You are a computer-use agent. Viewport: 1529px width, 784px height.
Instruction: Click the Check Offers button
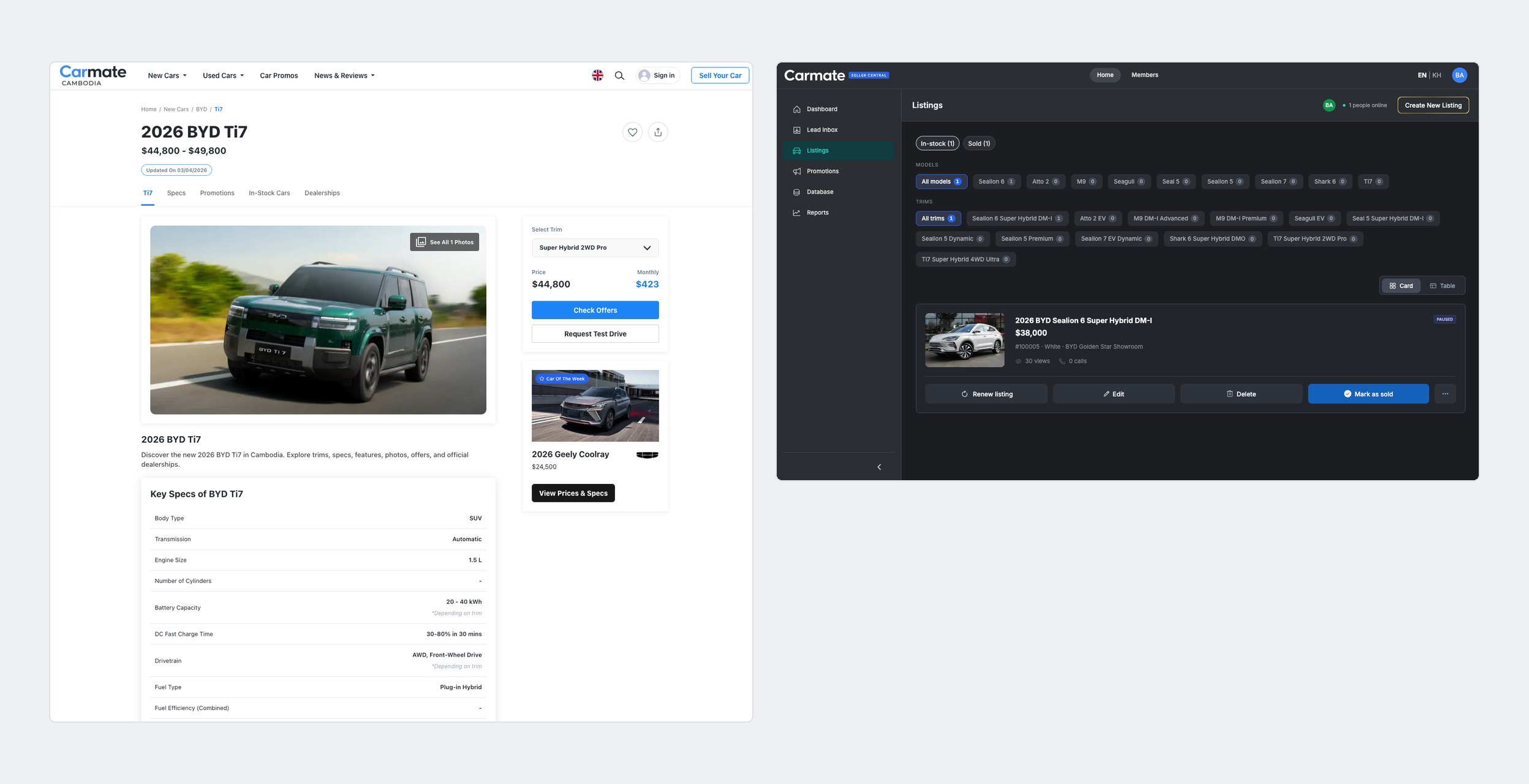click(595, 310)
